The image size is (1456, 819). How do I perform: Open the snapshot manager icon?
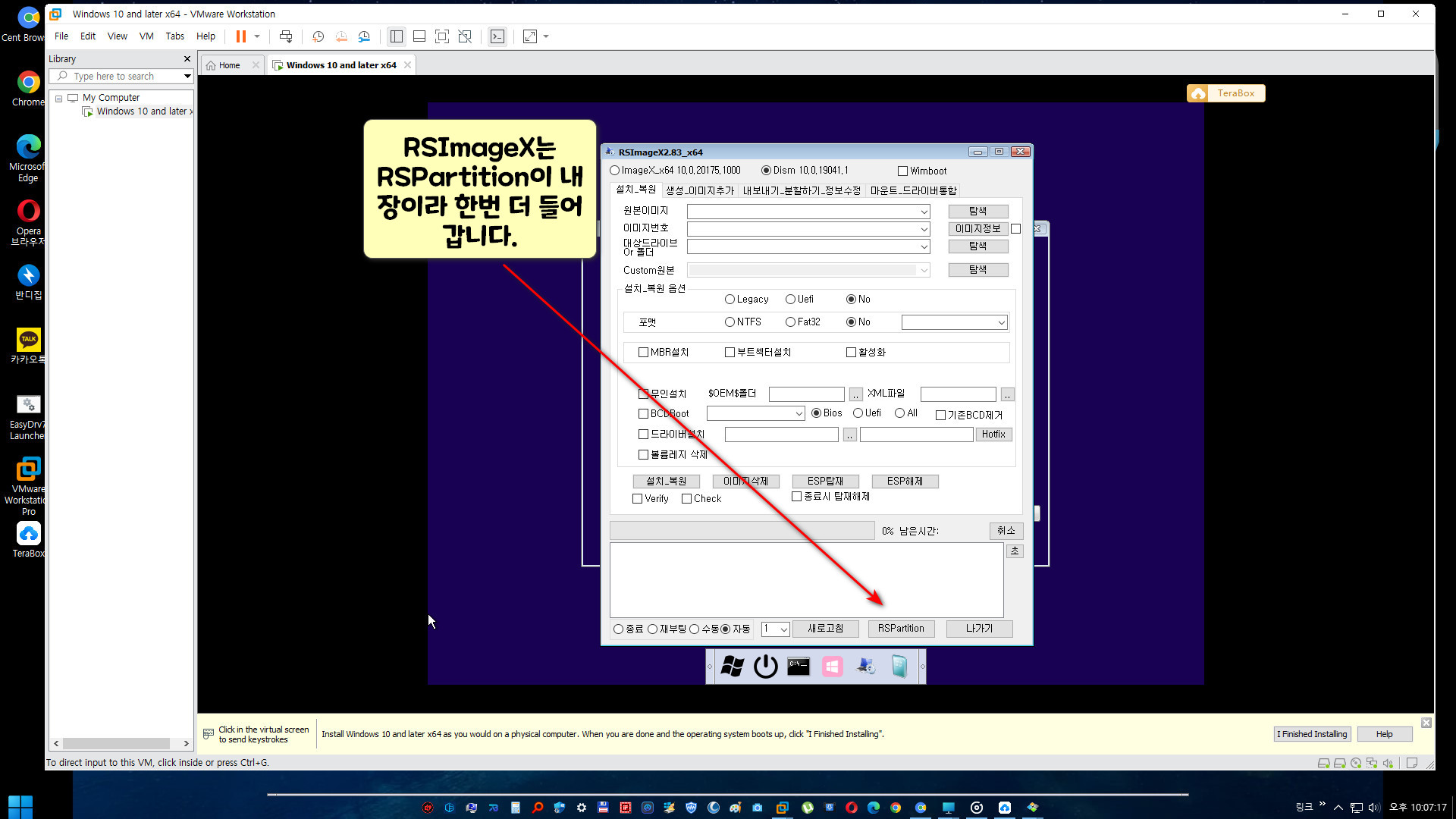[364, 36]
